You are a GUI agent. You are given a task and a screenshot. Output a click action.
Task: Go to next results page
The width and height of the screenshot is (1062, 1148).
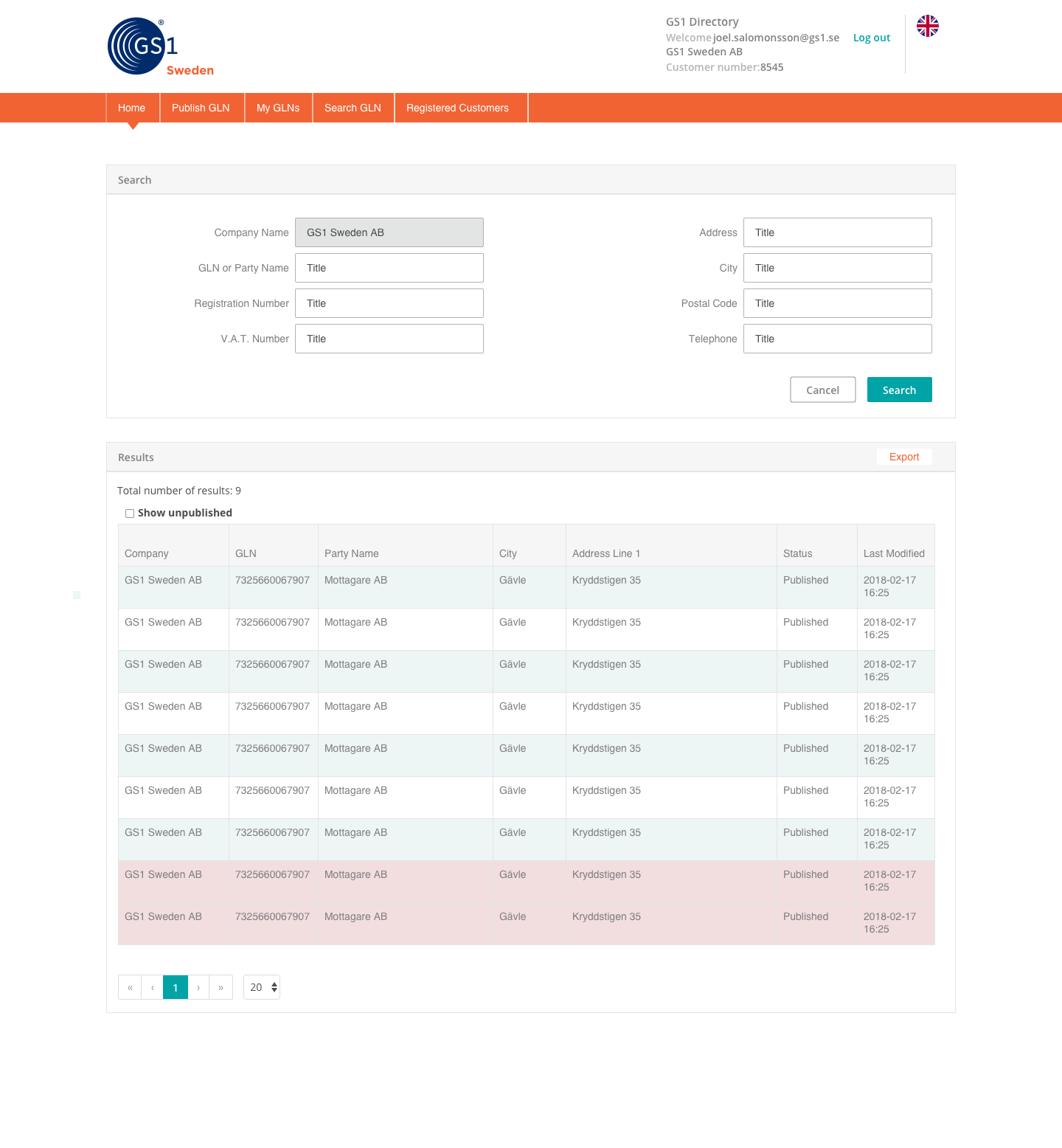(198, 987)
